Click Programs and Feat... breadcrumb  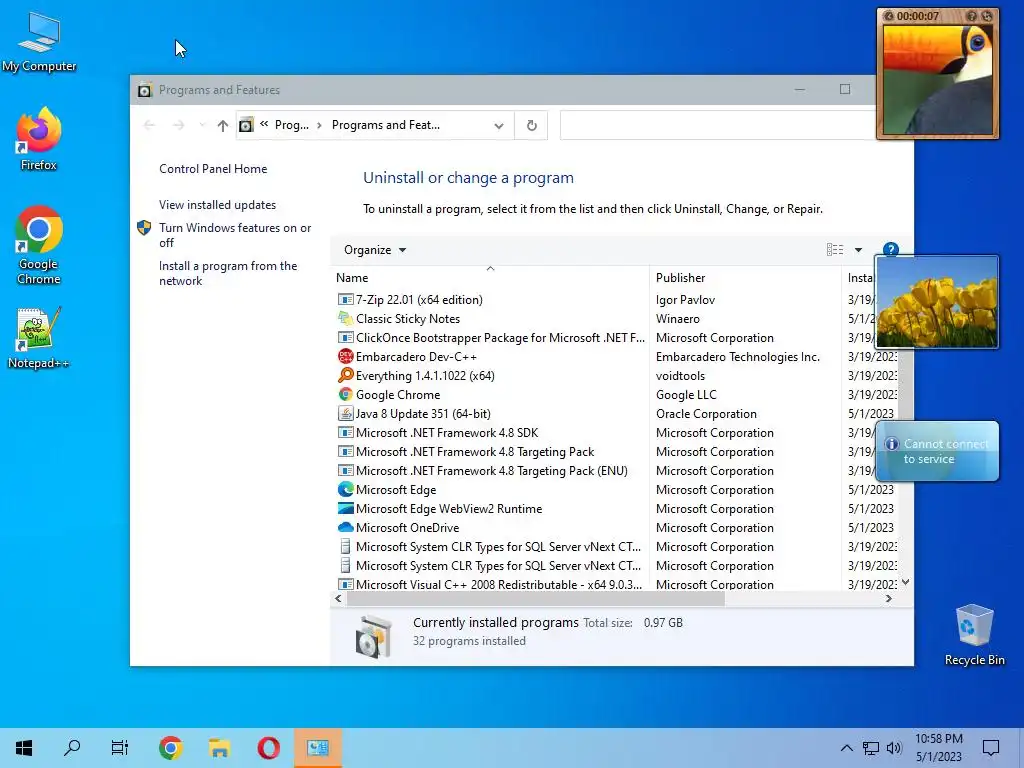pos(385,125)
